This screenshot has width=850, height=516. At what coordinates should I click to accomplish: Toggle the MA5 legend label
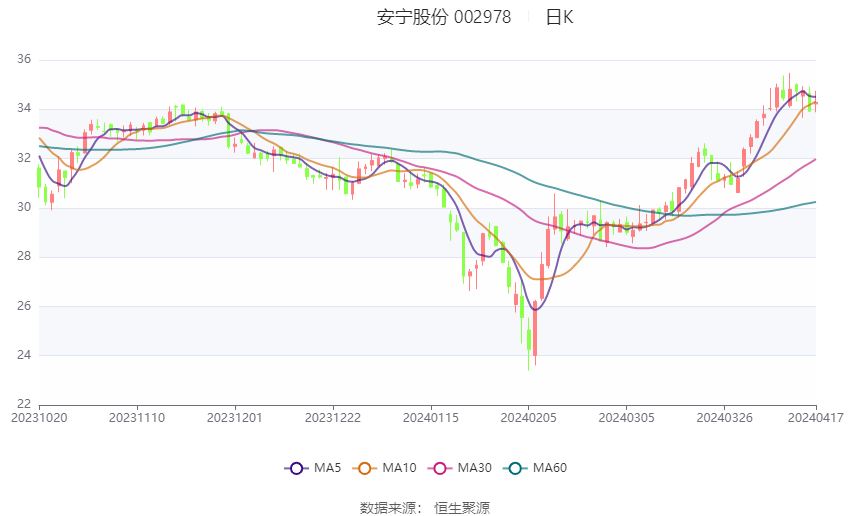[327, 468]
